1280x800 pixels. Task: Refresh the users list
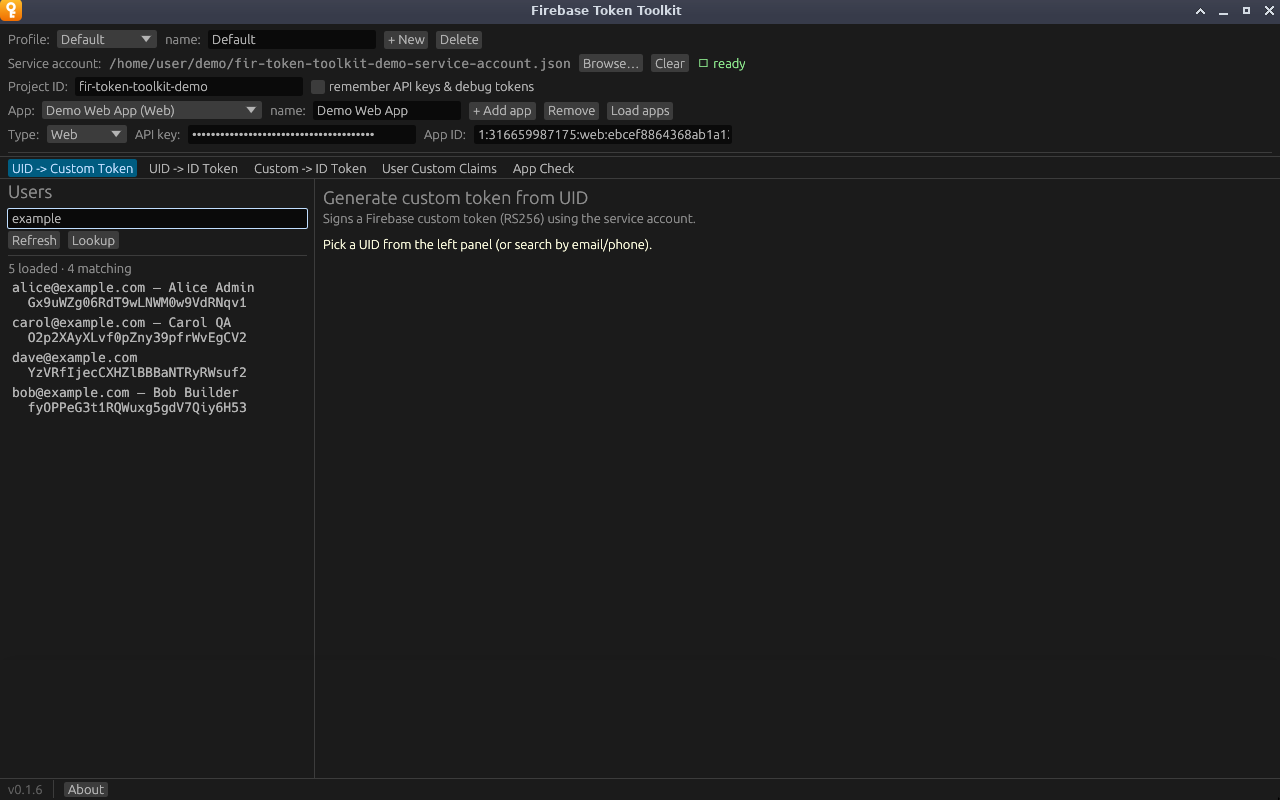(34, 240)
